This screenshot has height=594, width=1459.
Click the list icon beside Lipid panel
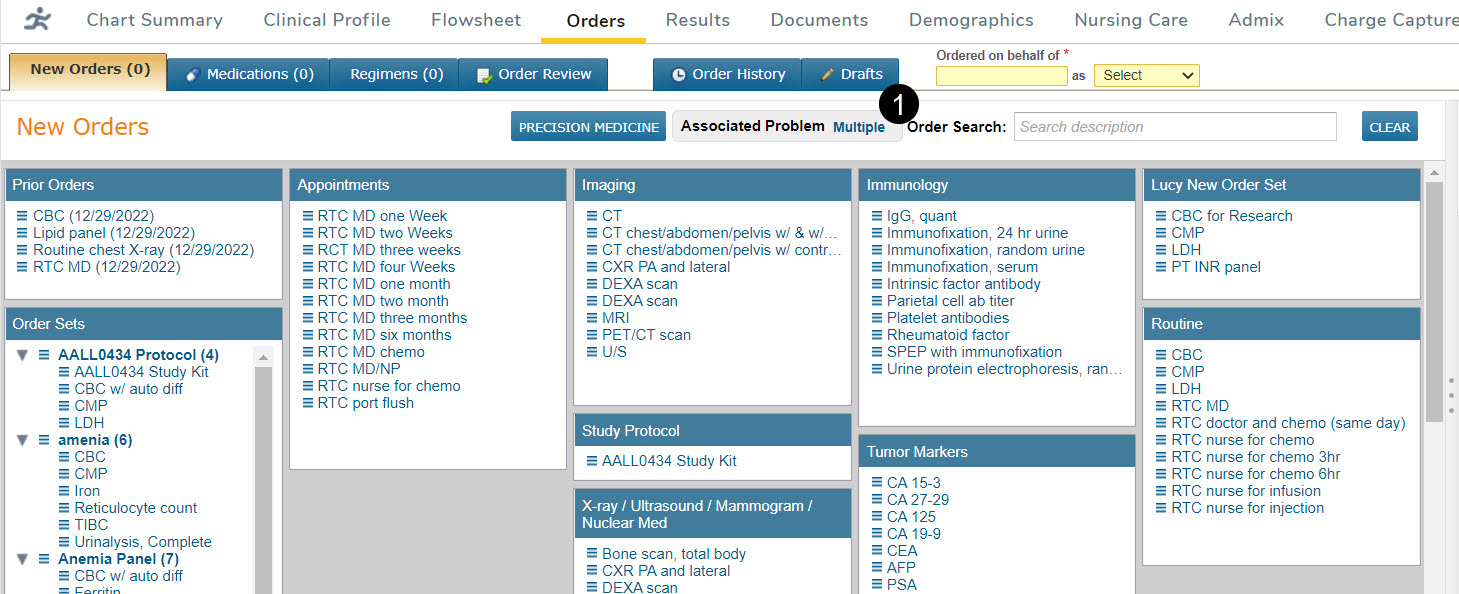(x=23, y=233)
